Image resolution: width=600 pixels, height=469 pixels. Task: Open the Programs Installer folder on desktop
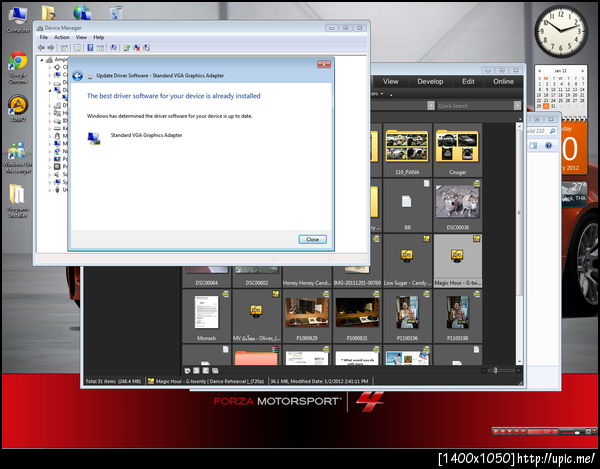coord(18,201)
